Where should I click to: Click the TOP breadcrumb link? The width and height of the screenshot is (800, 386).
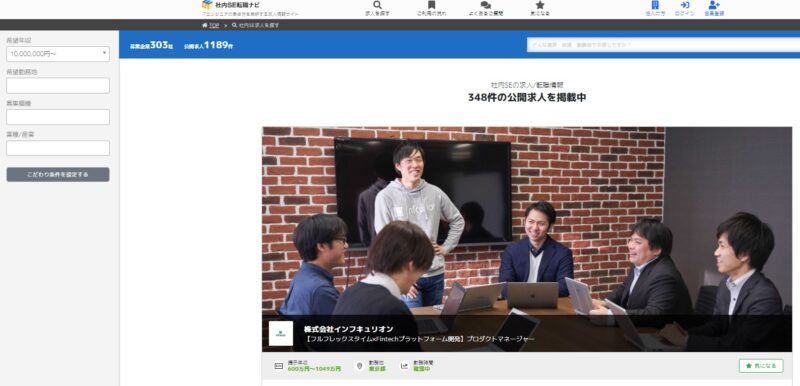point(211,25)
